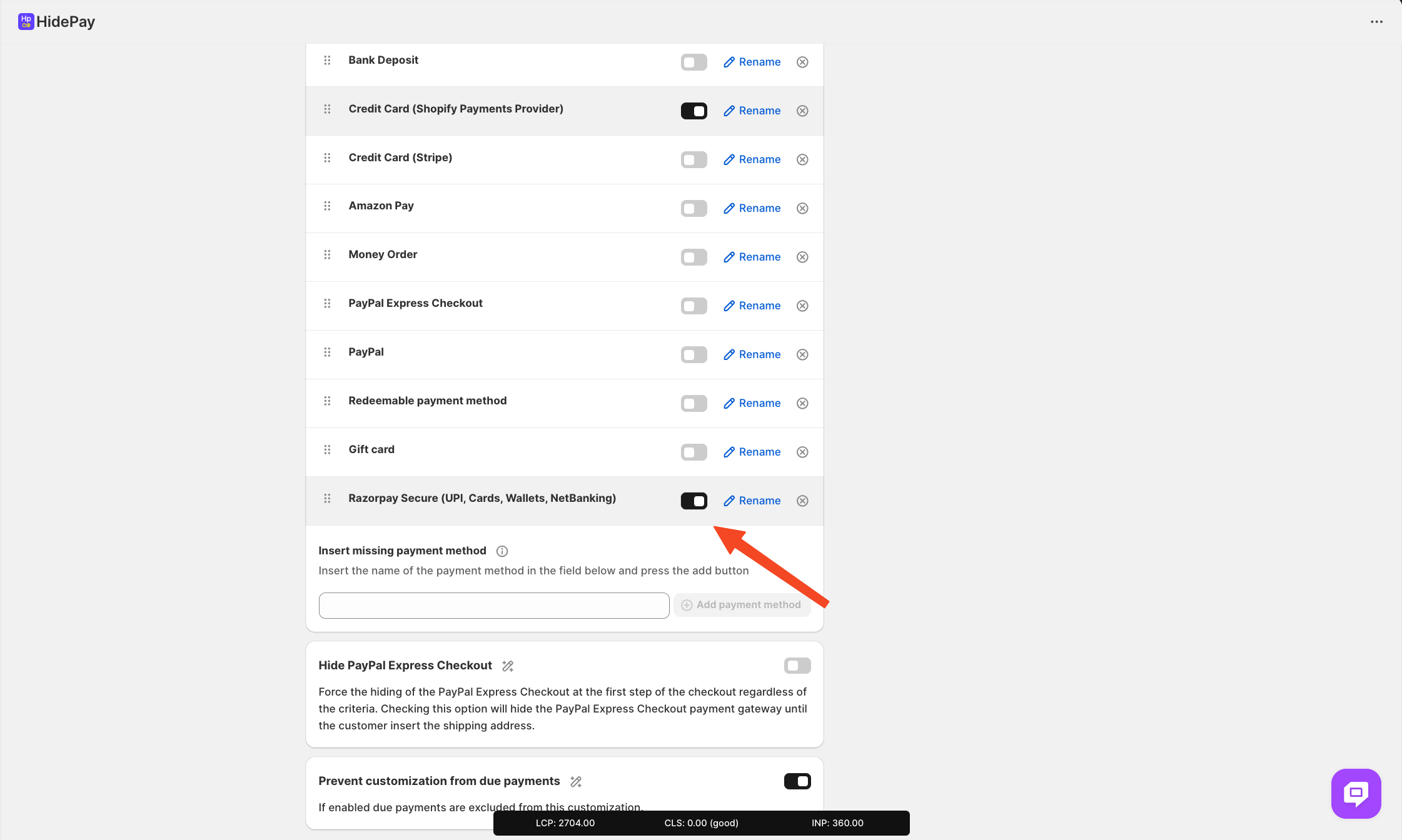This screenshot has height=840, width=1402.
Task: Click Rename for PayPal Express Checkout
Action: 752,306
